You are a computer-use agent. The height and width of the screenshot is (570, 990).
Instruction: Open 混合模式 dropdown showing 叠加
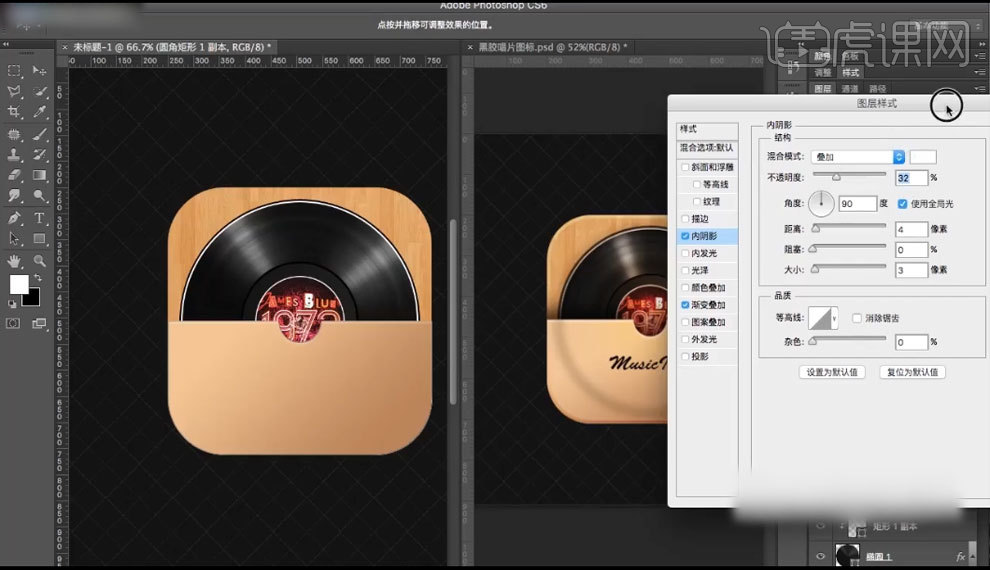pyautogui.click(x=858, y=157)
